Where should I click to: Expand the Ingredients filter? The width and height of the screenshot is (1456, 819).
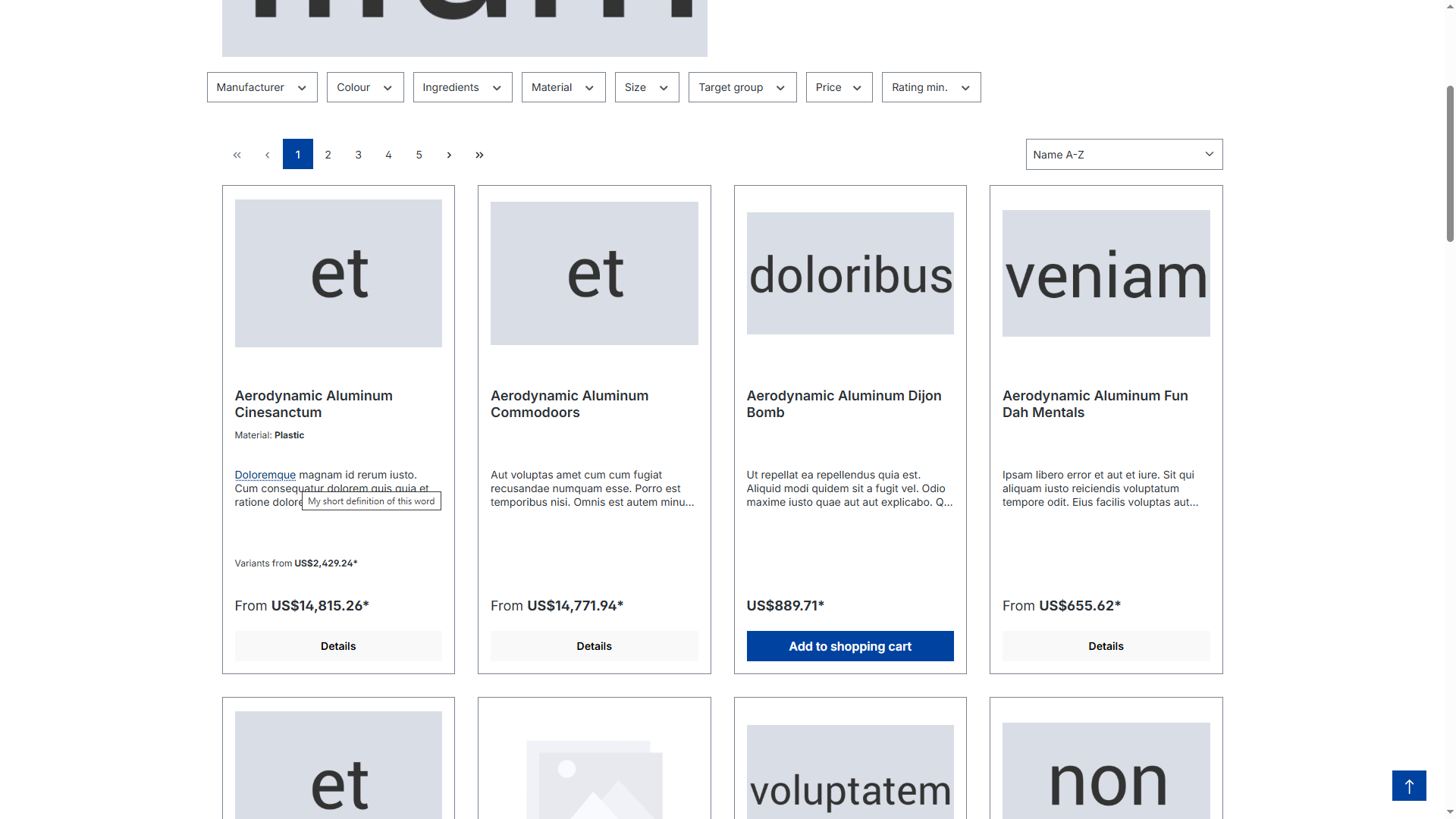[x=462, y=87]
